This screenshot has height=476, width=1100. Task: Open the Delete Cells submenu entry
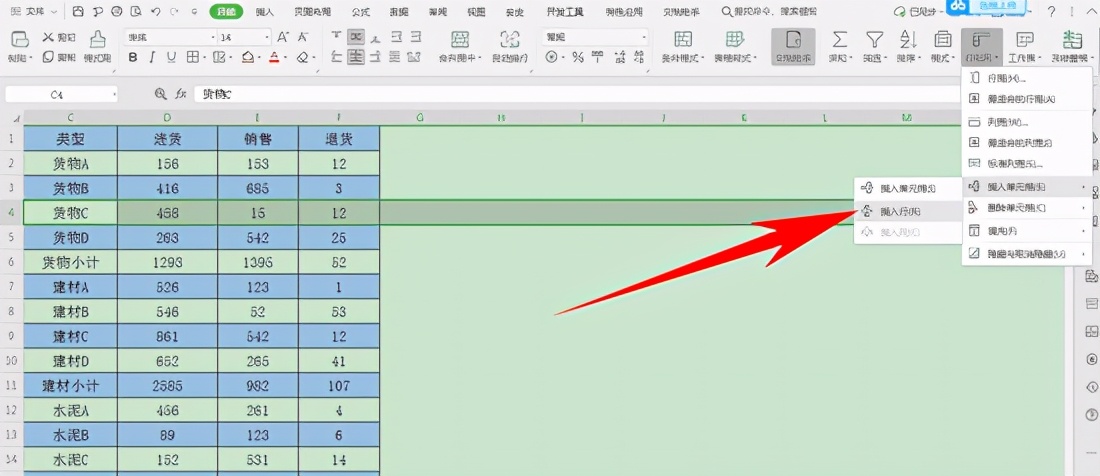1028,208
